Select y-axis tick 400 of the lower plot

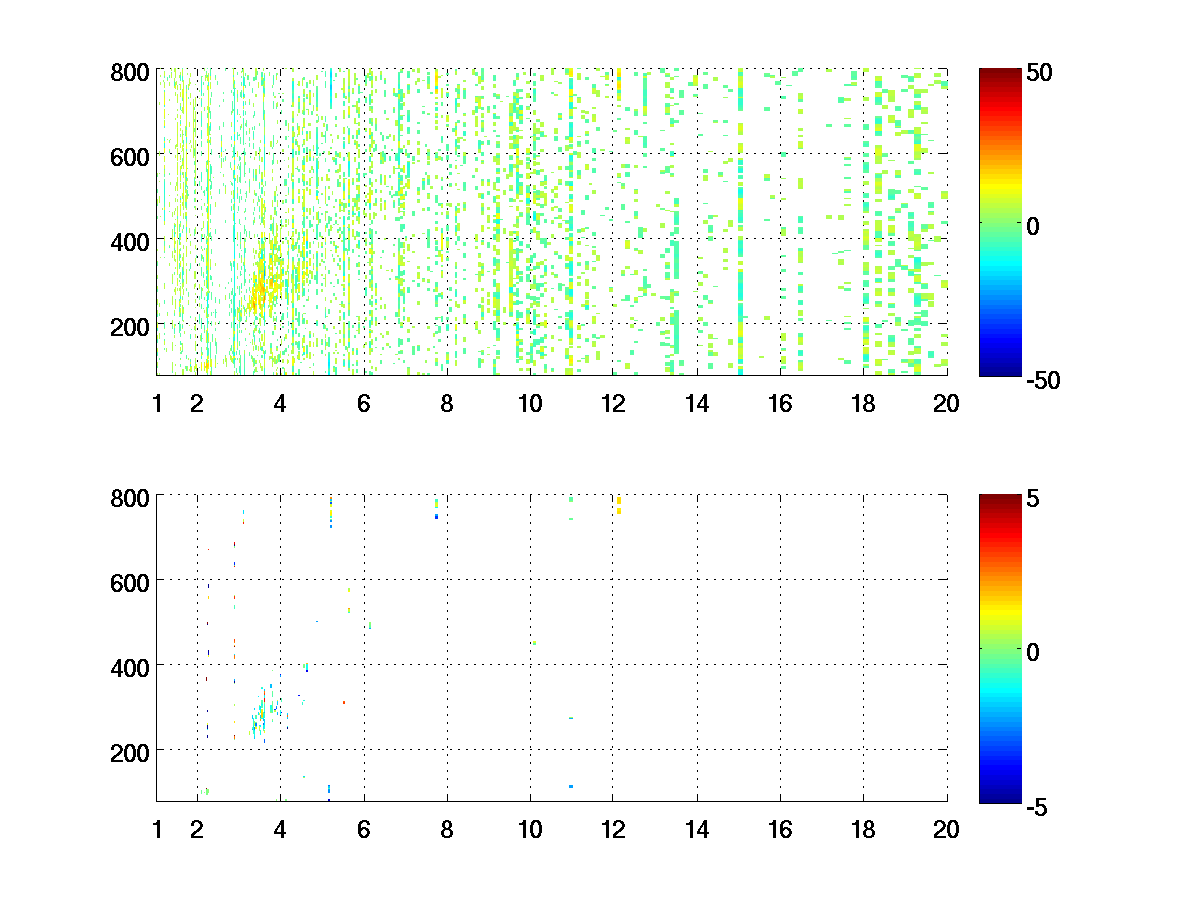click(131, 666)
